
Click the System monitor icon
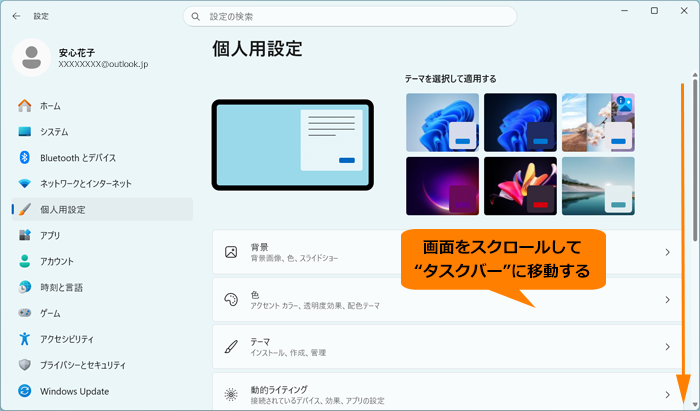(x=25, y=132)
